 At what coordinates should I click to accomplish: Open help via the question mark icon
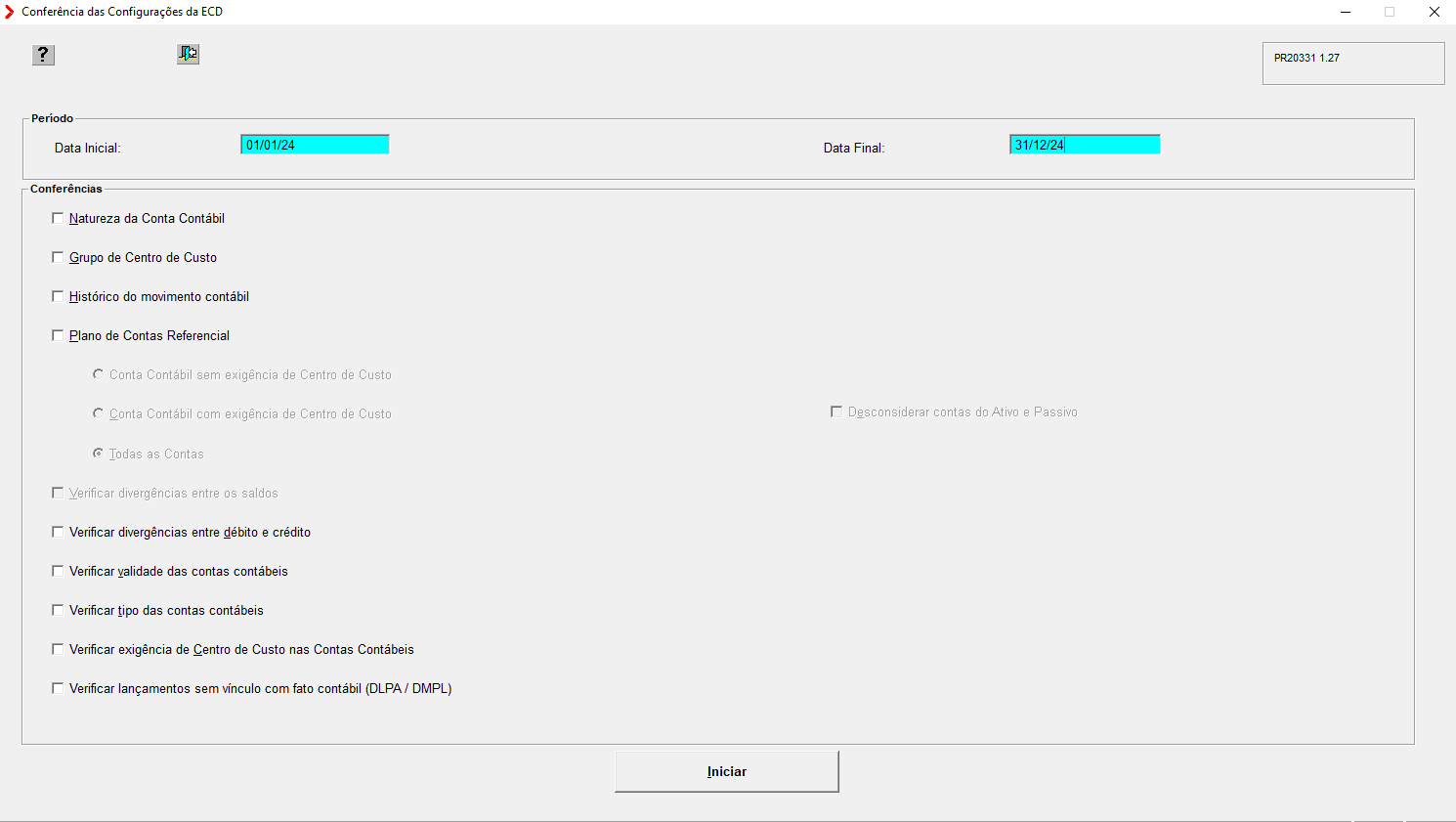point(43,55)
